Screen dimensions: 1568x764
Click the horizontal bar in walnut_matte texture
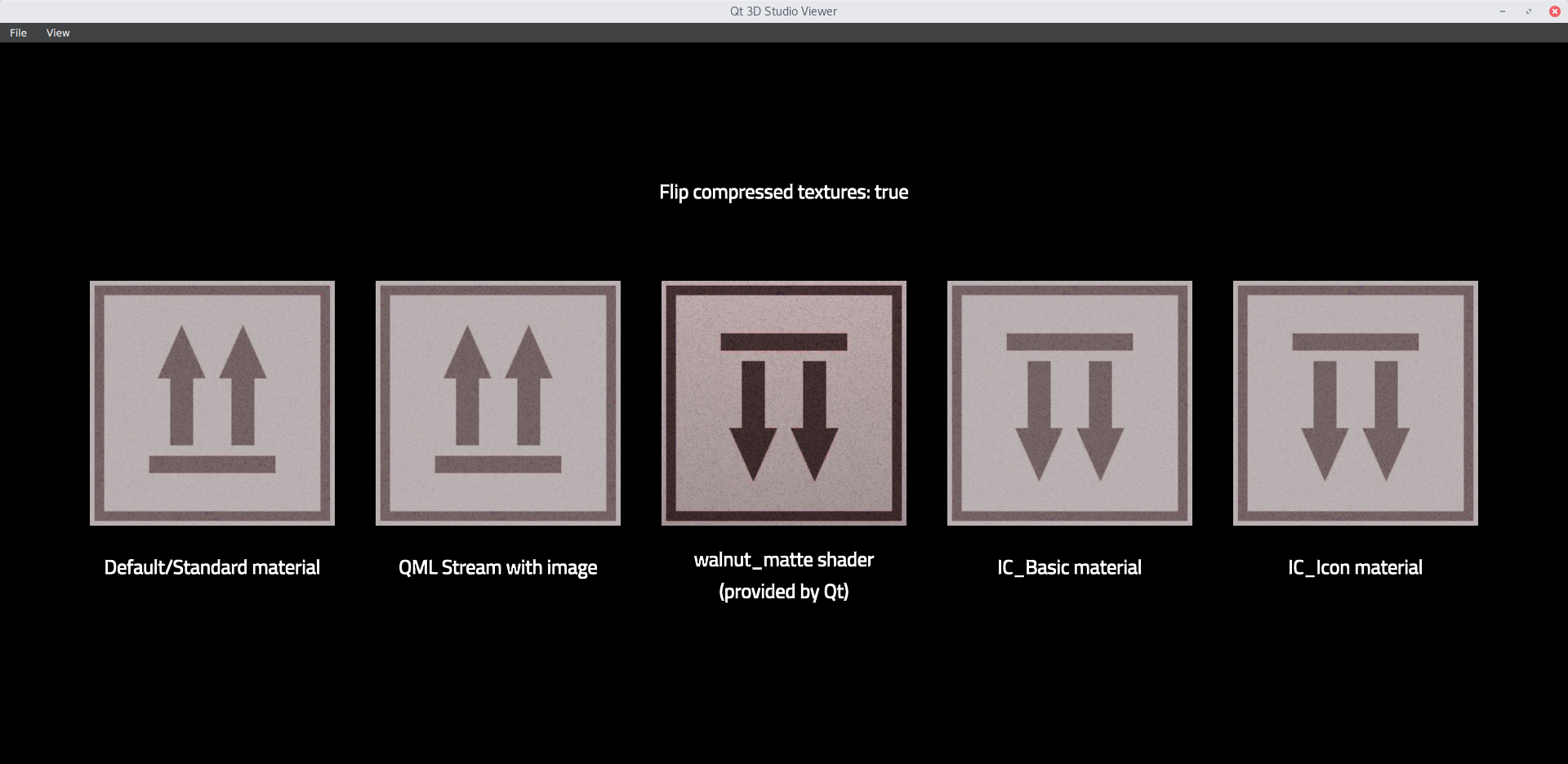tap(784, 342)
